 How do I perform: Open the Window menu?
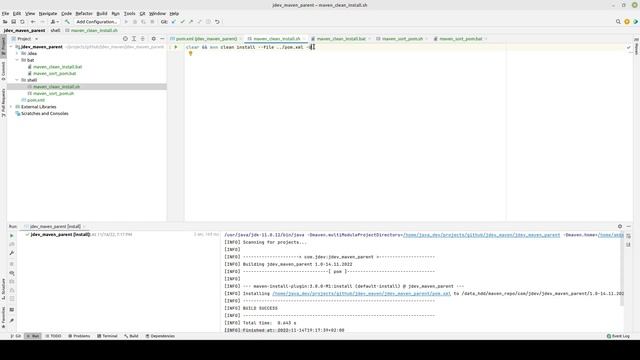157,13
